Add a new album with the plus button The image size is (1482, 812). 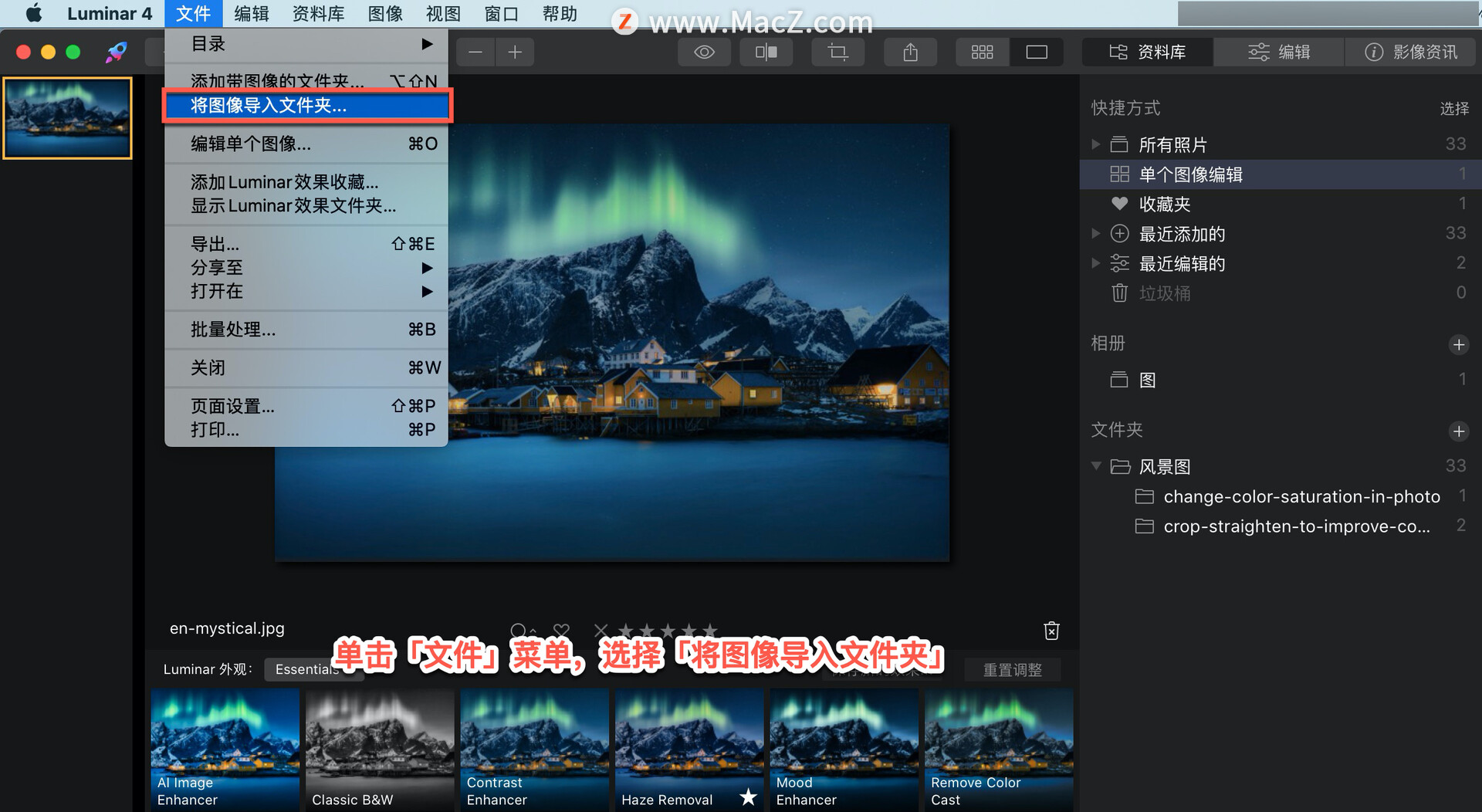(x=1458, y=345)
